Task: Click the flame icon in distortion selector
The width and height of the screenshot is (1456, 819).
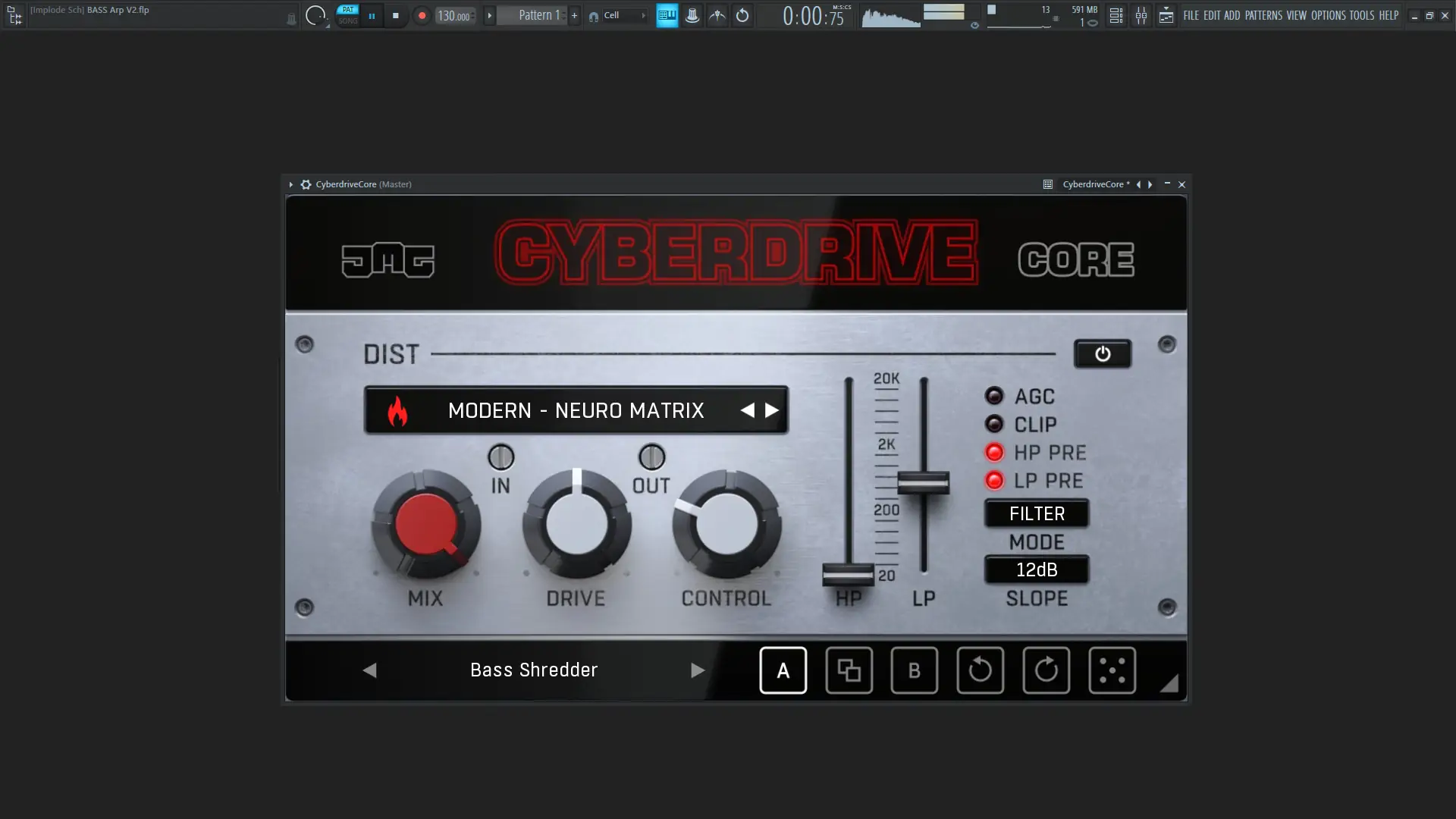Action: click(397, 411)
